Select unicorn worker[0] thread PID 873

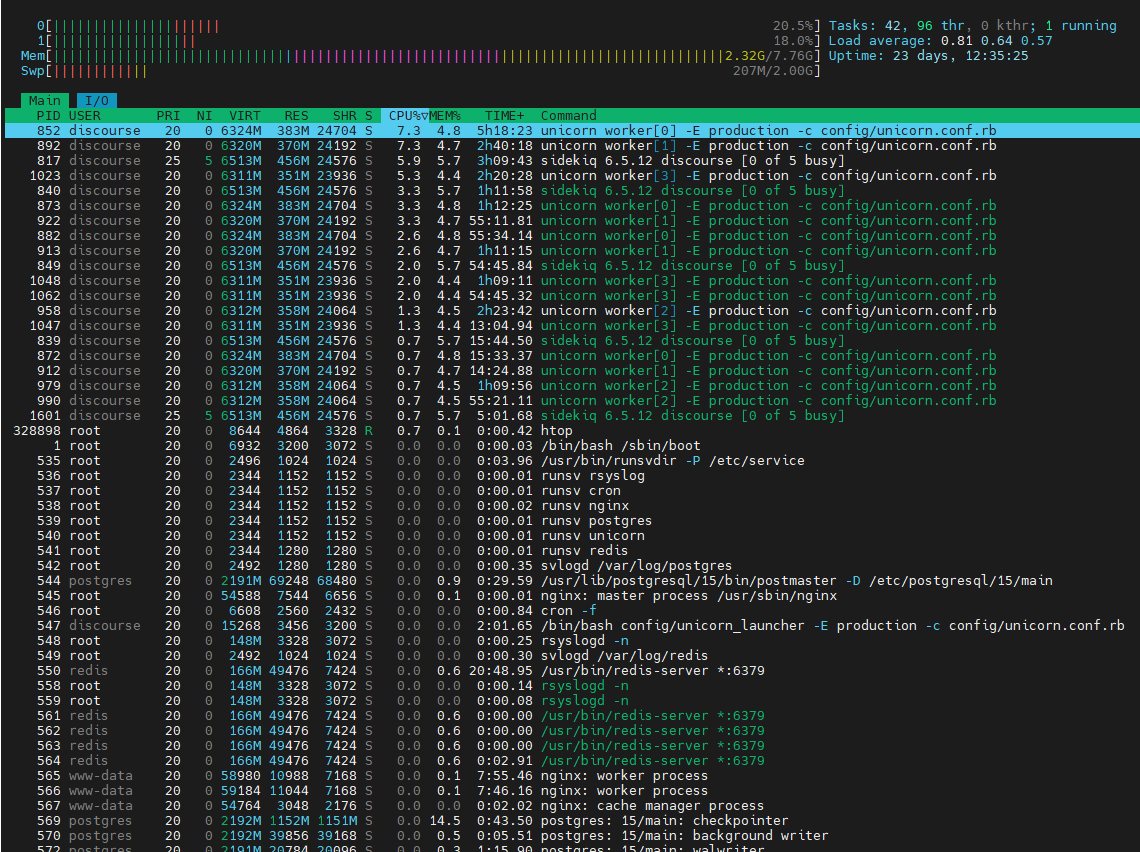tap(570, 206)
